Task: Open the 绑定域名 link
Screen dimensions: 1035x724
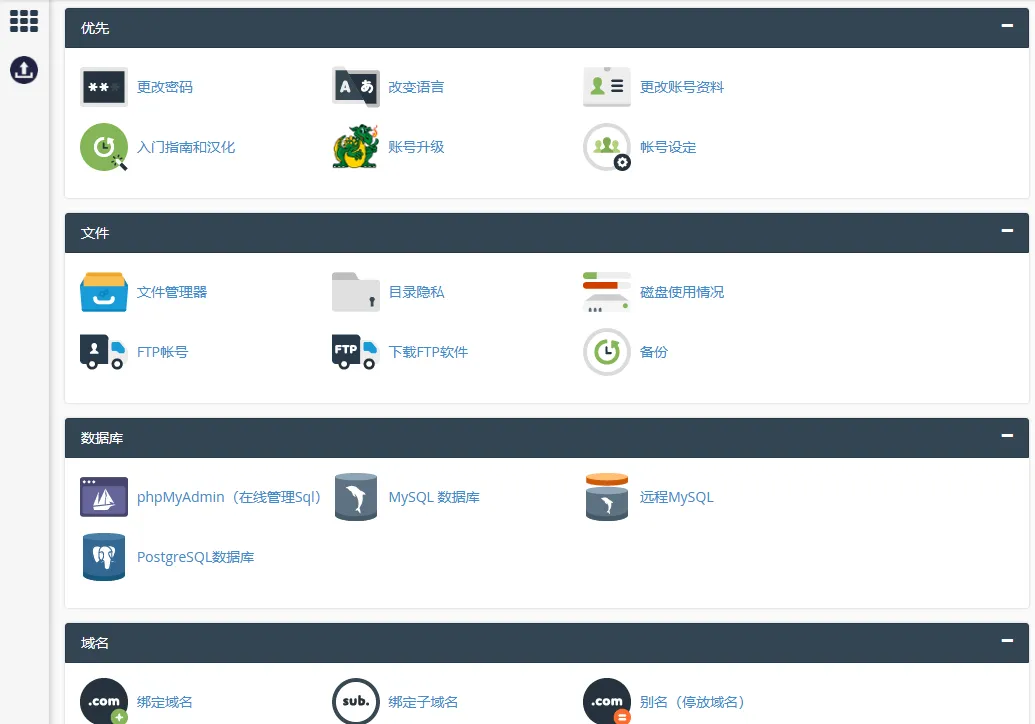Action: pos(165,702)
